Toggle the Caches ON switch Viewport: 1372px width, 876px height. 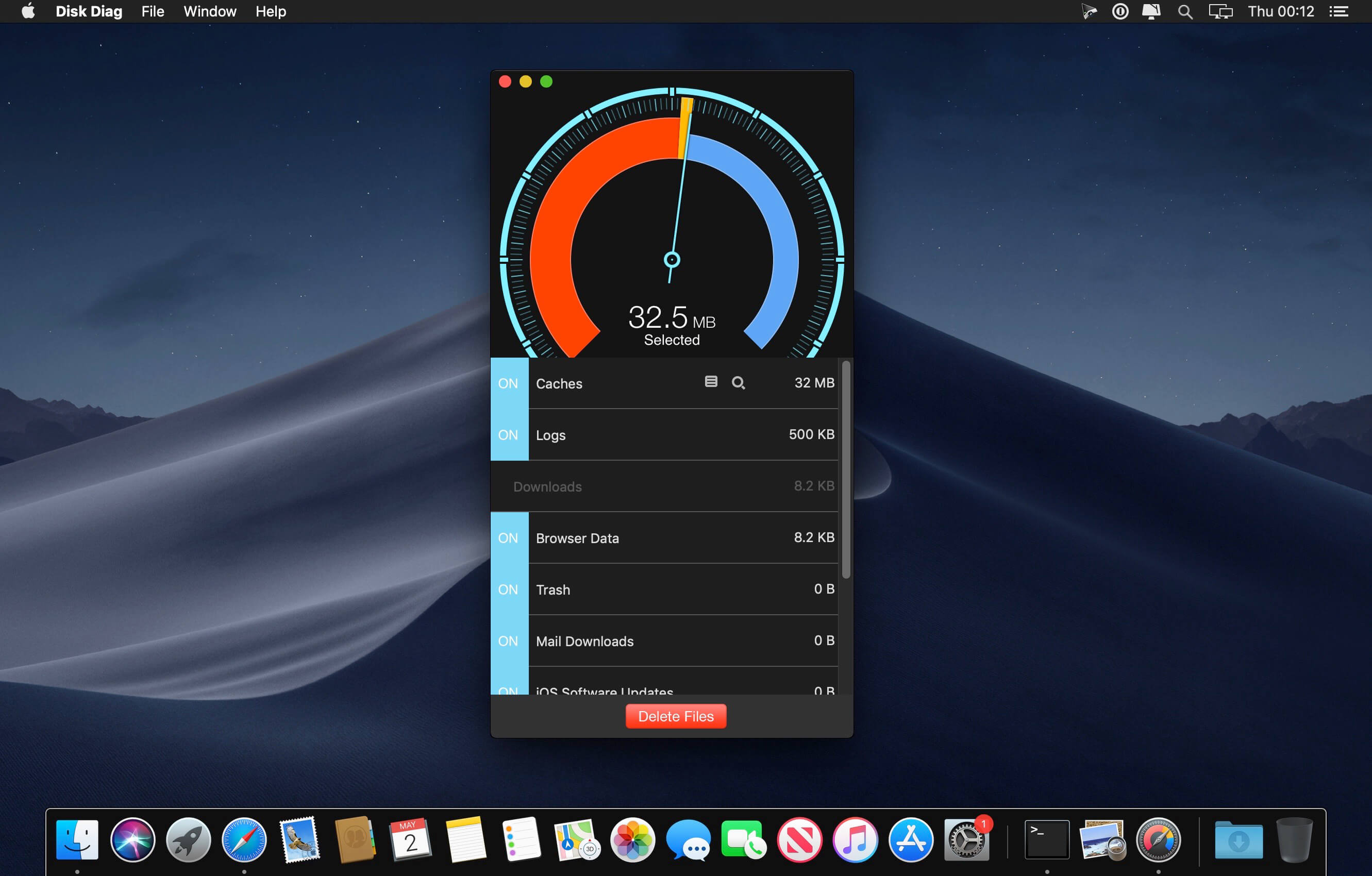509,383
